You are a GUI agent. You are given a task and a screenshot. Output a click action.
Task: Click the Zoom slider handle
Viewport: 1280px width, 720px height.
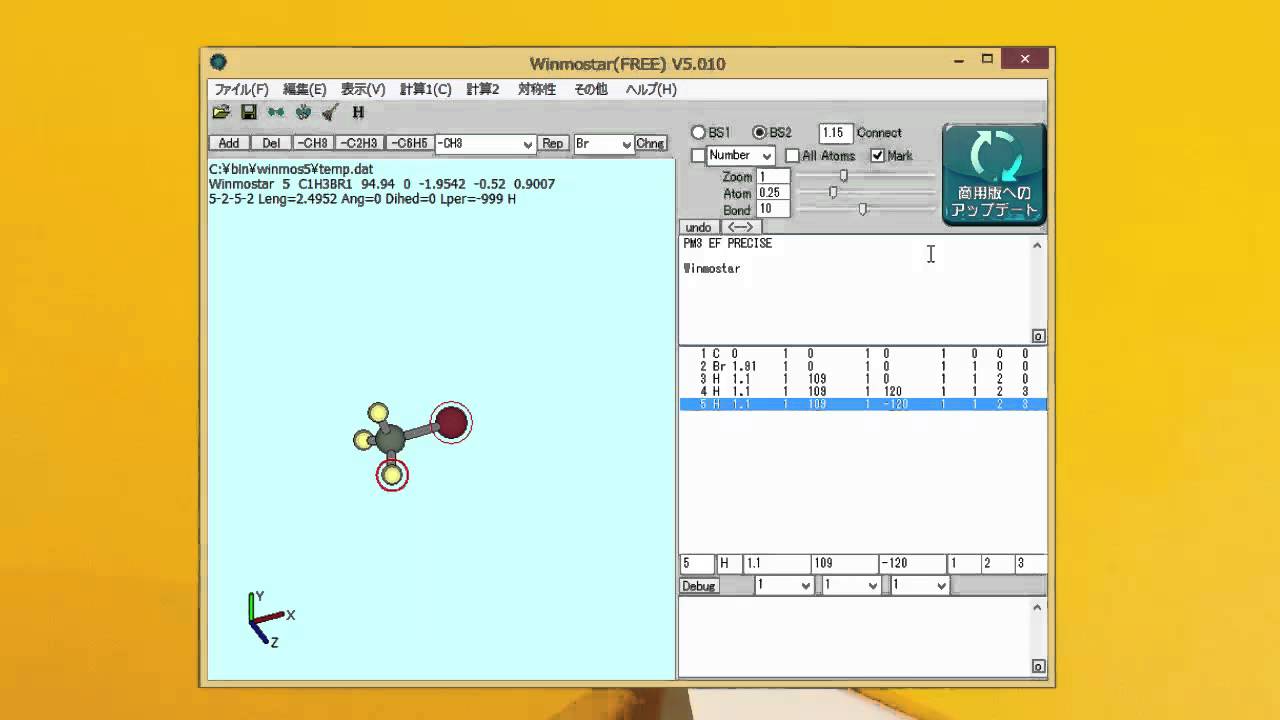point(843,176)
